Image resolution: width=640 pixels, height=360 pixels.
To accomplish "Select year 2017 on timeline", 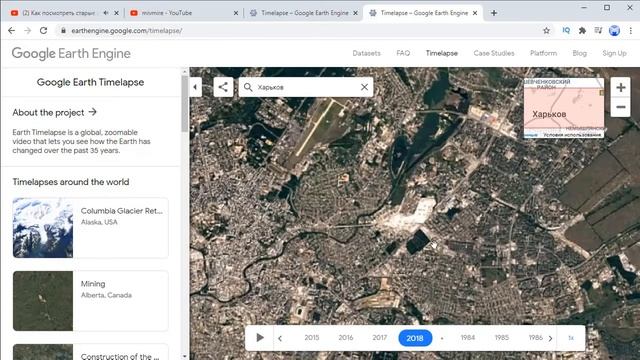I will click(380, 338).
